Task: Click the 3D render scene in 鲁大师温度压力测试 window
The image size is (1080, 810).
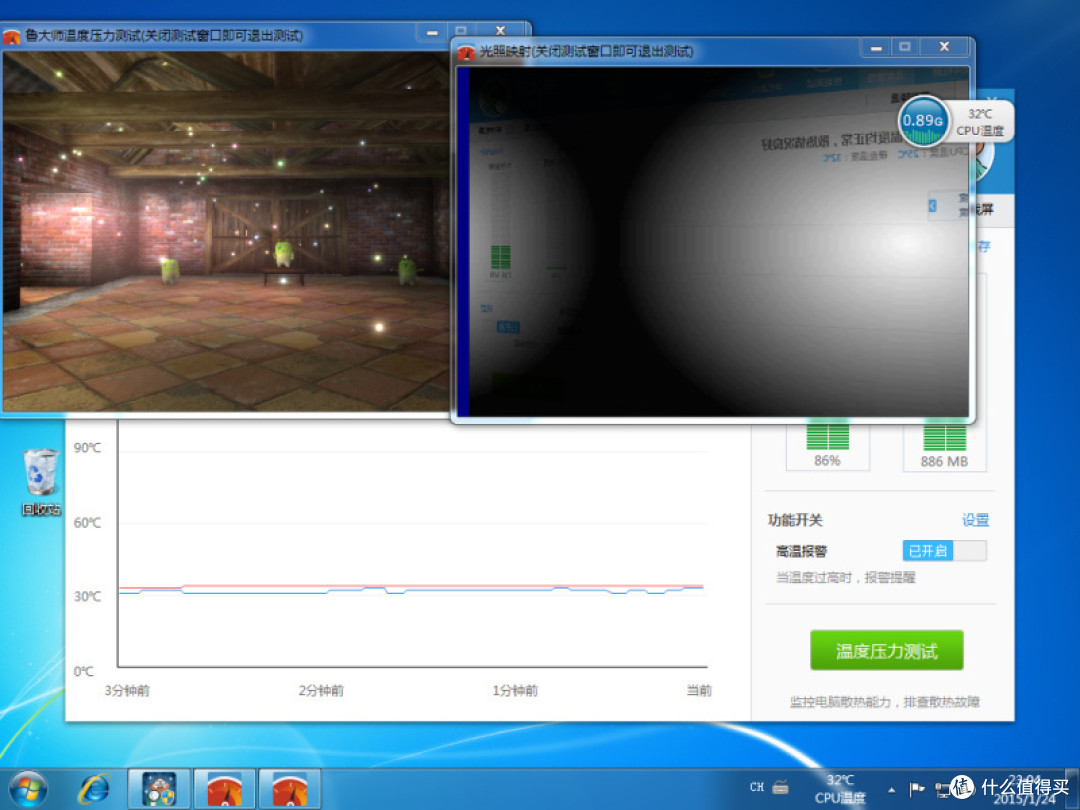Action: 226,231
